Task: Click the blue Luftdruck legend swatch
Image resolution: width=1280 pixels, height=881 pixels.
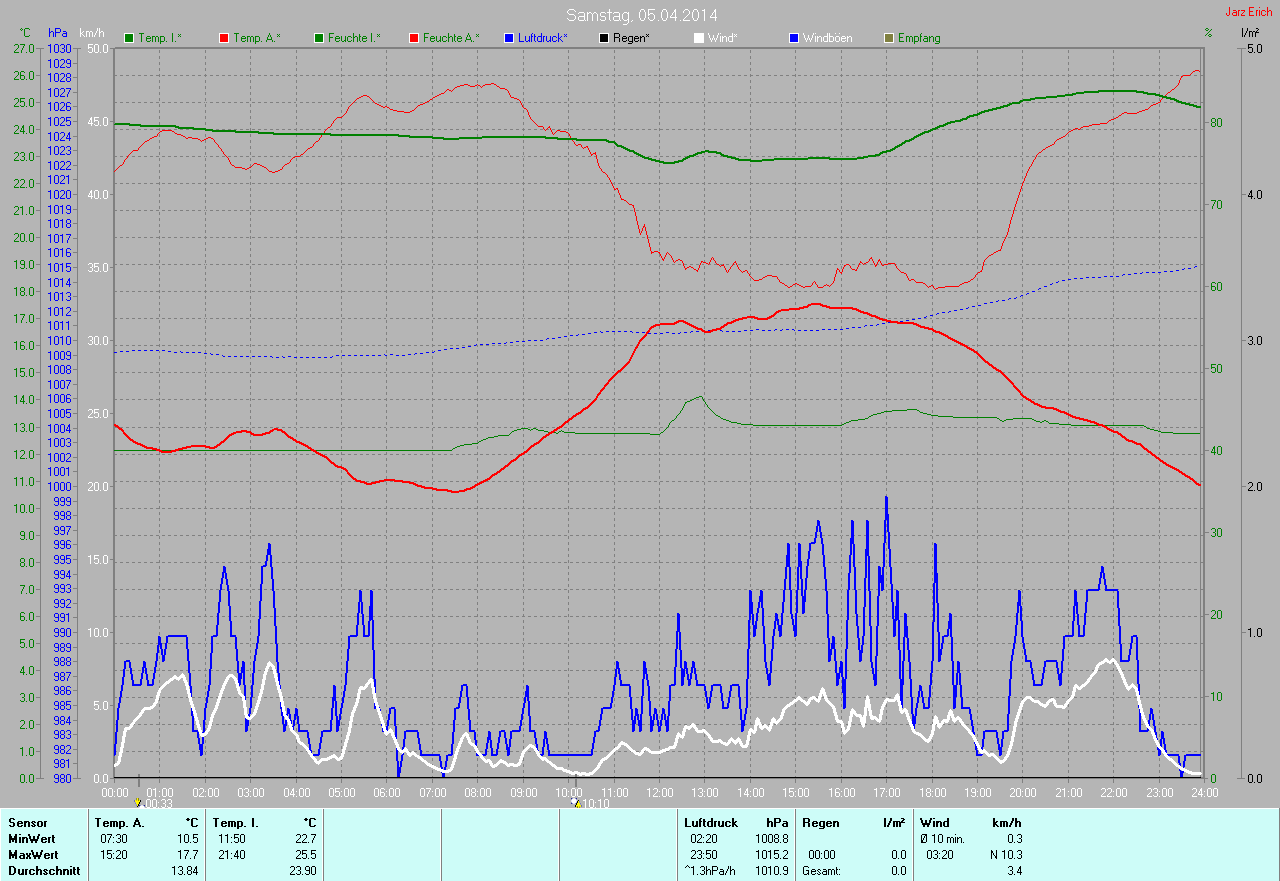Action: (509, 38)
